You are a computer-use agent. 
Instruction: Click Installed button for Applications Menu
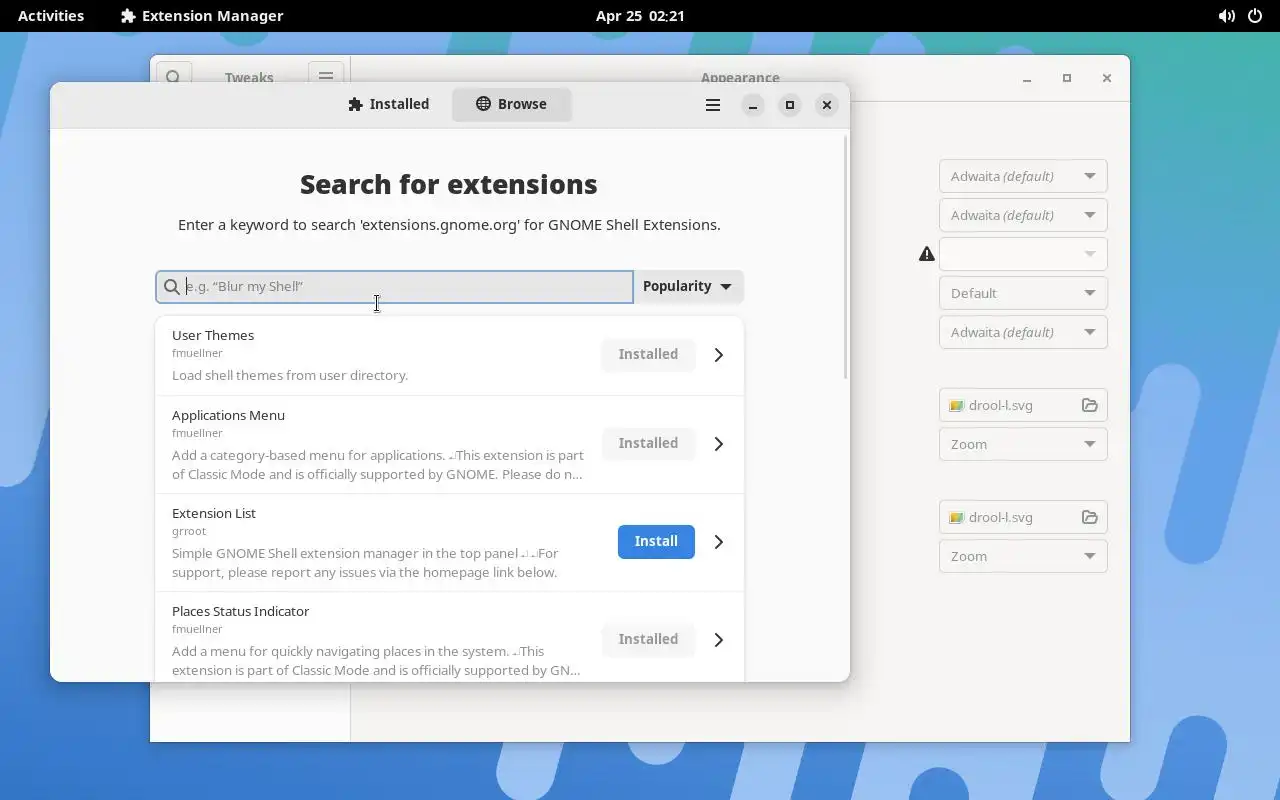point(648,443)
